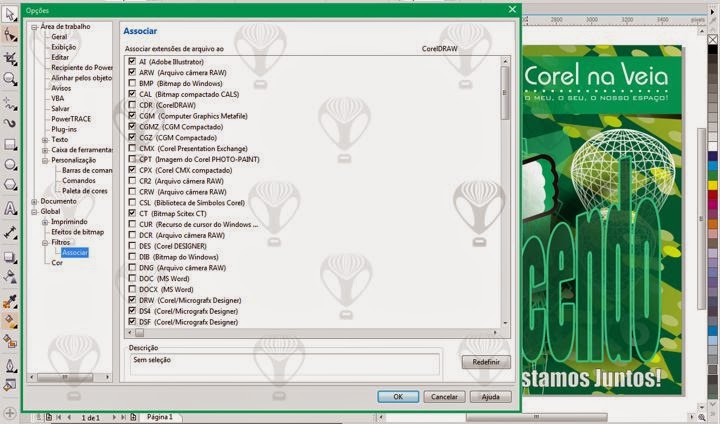The image size is (720, 424).
Task: Select the Interactive Fill bucket tool
Action: 10,321
